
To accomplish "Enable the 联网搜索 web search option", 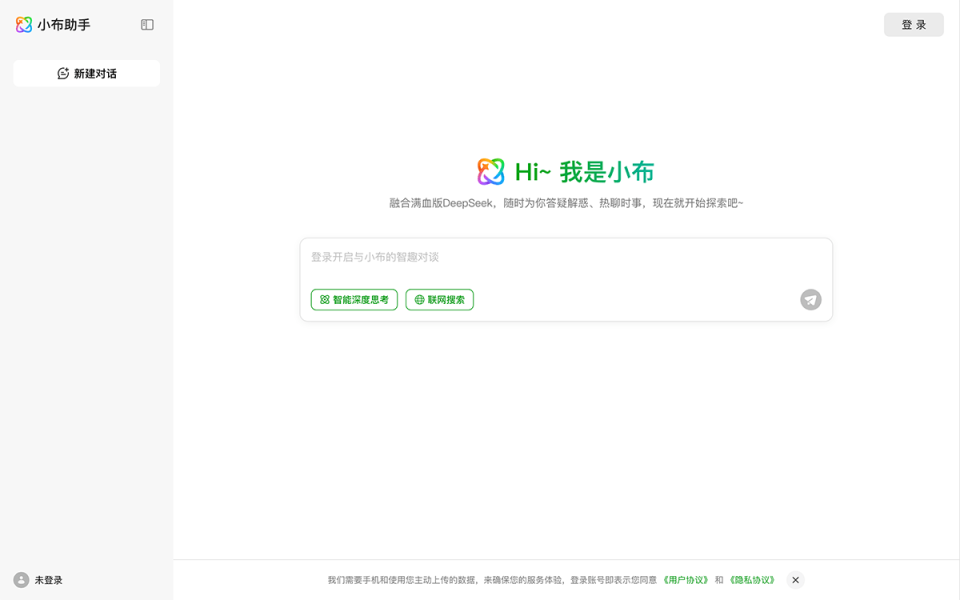I will [440, 299].
